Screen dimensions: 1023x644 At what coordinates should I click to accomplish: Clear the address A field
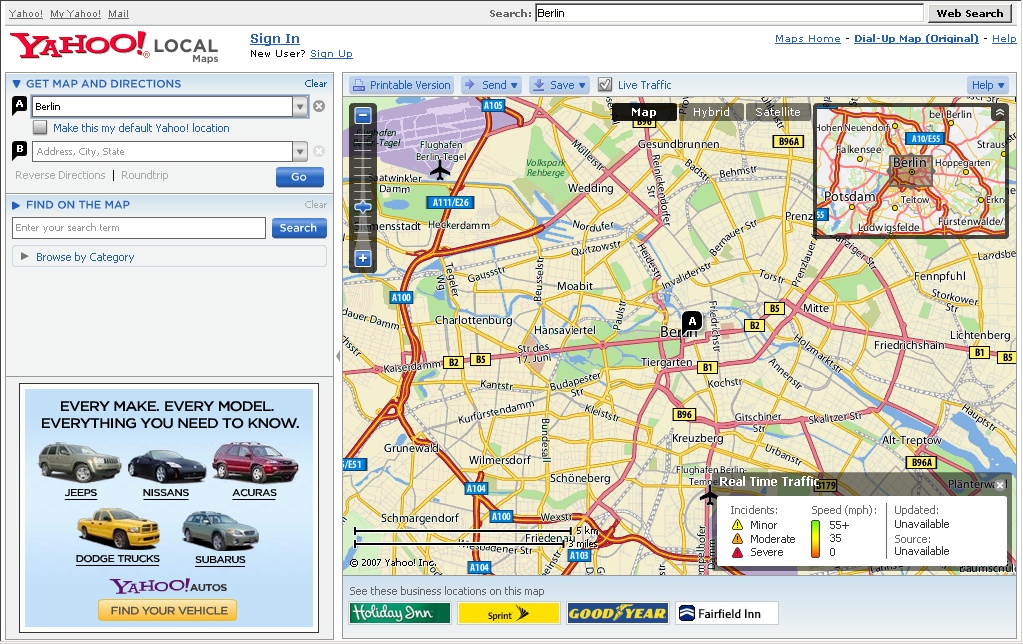pos(319,106)
